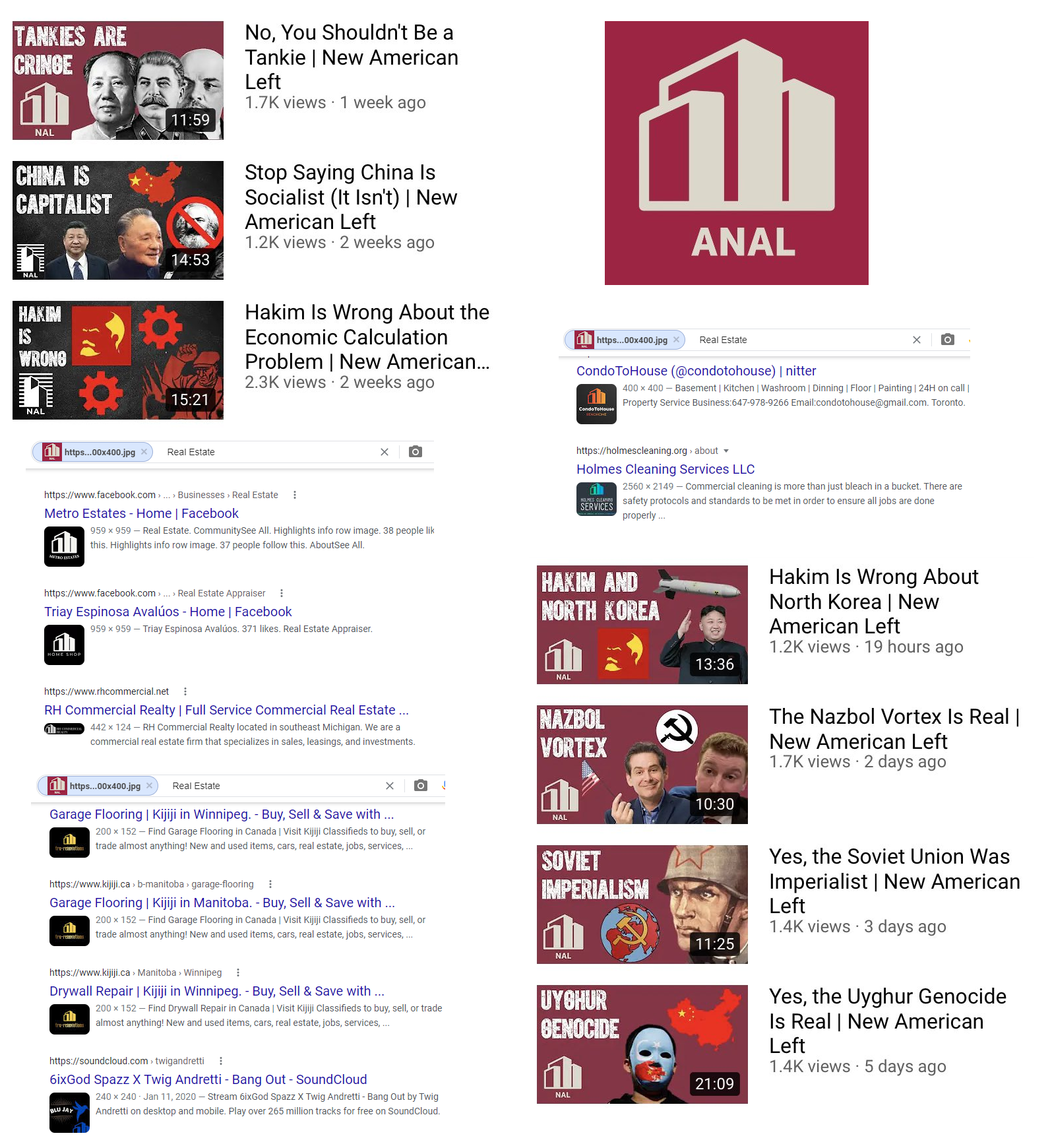
Task: Open options menu for rhcommercial.net result
Action: (185, 691)
